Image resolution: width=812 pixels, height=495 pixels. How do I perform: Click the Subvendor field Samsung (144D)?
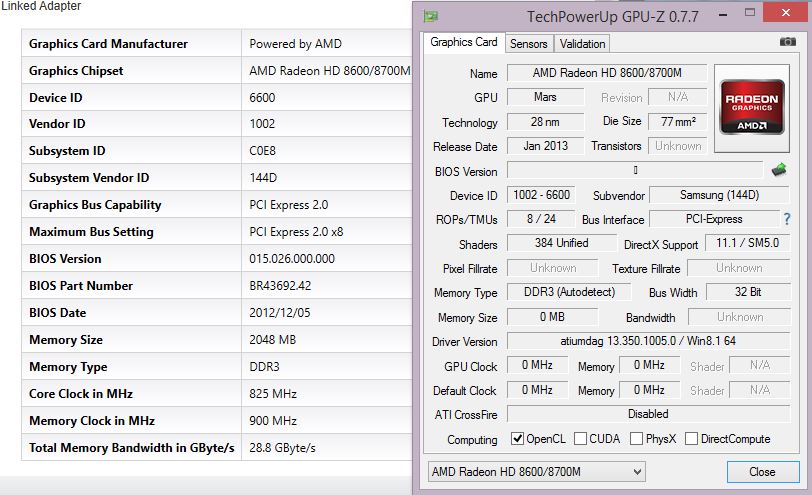point(719,195)
